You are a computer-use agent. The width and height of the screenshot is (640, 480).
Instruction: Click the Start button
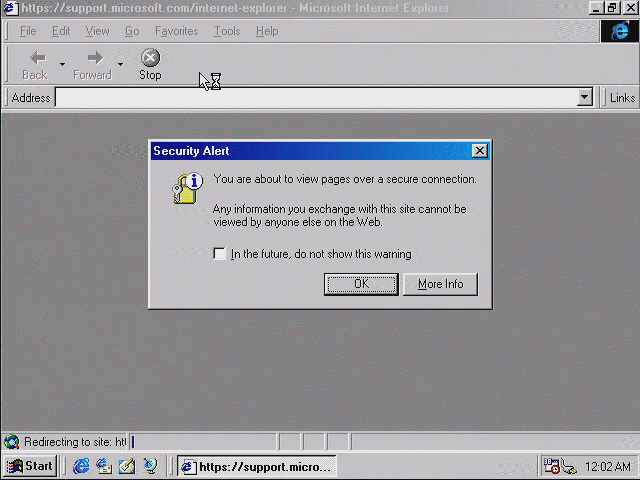tap(30, 466)
